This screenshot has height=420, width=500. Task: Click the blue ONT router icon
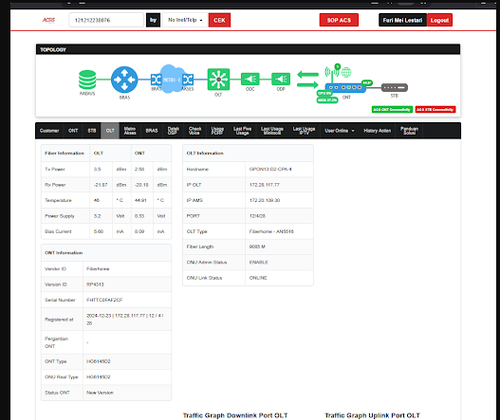click(x=345, y=88)
